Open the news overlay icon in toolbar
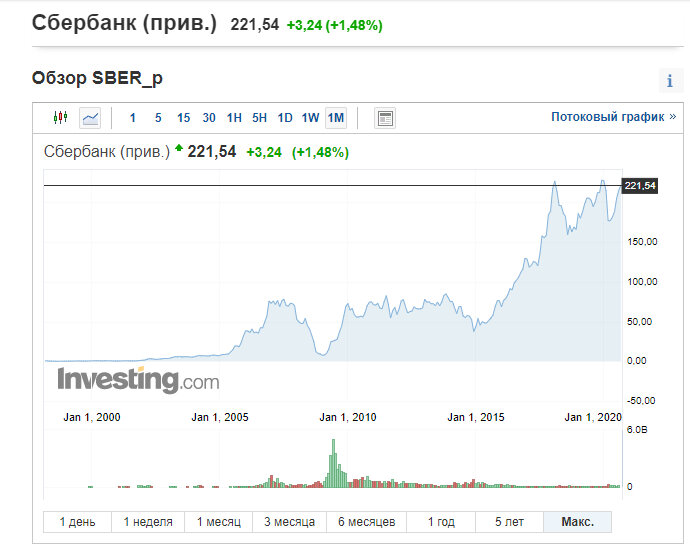The image size is (690, 548). point(385,118)
